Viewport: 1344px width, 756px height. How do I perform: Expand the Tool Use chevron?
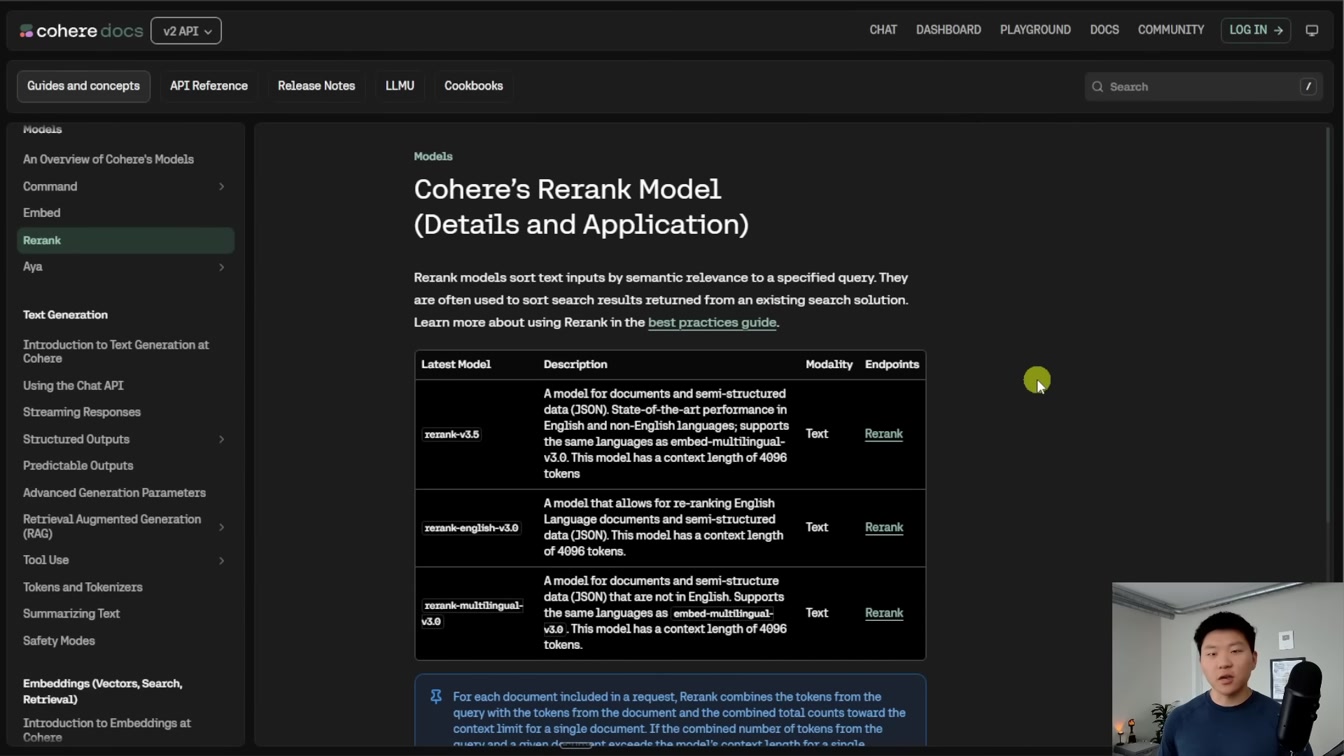click(x=221, y=560)
